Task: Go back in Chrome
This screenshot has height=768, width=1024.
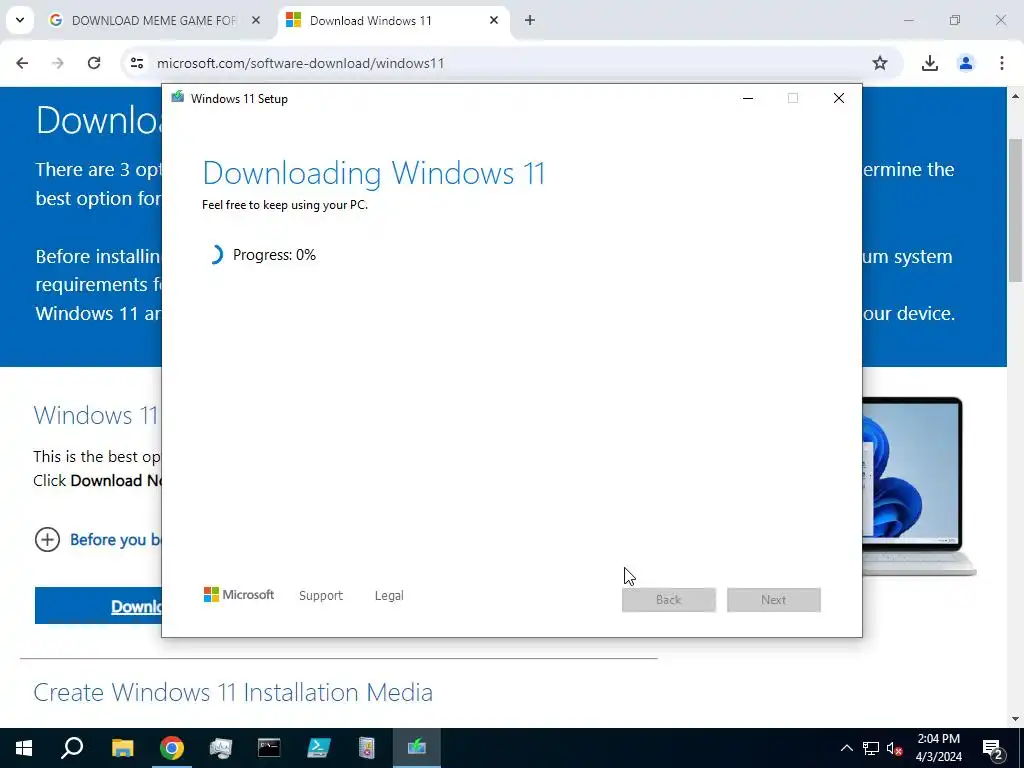Action: pyautogui.click(x=22, y=63)
